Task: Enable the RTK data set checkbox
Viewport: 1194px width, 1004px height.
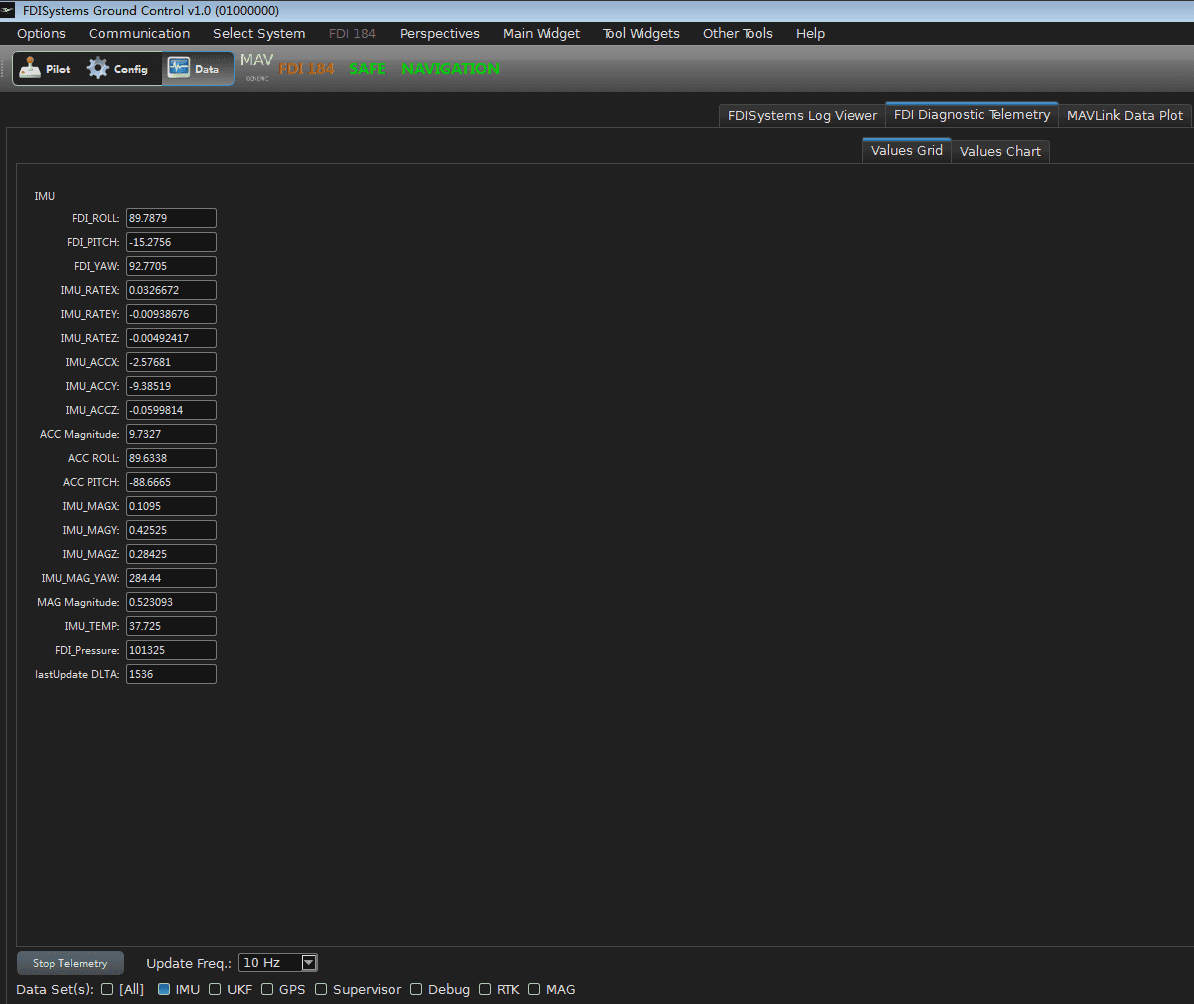Action: [x=485, y=990]
